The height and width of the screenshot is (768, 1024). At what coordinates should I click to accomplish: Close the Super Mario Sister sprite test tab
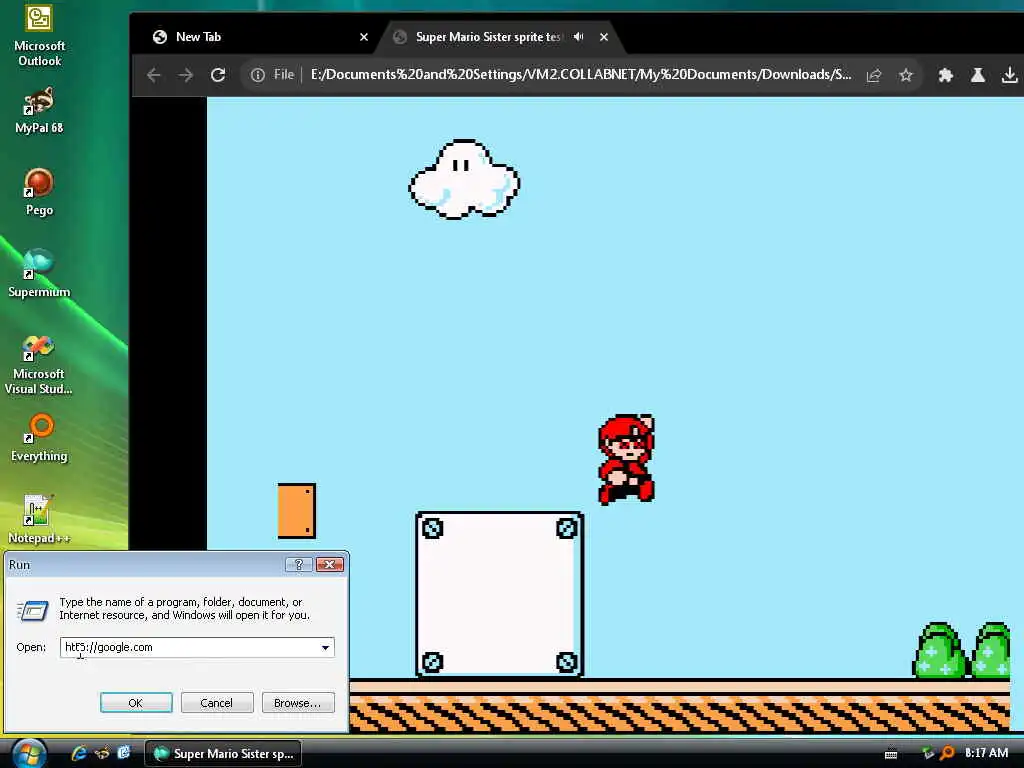coord(604,37)
